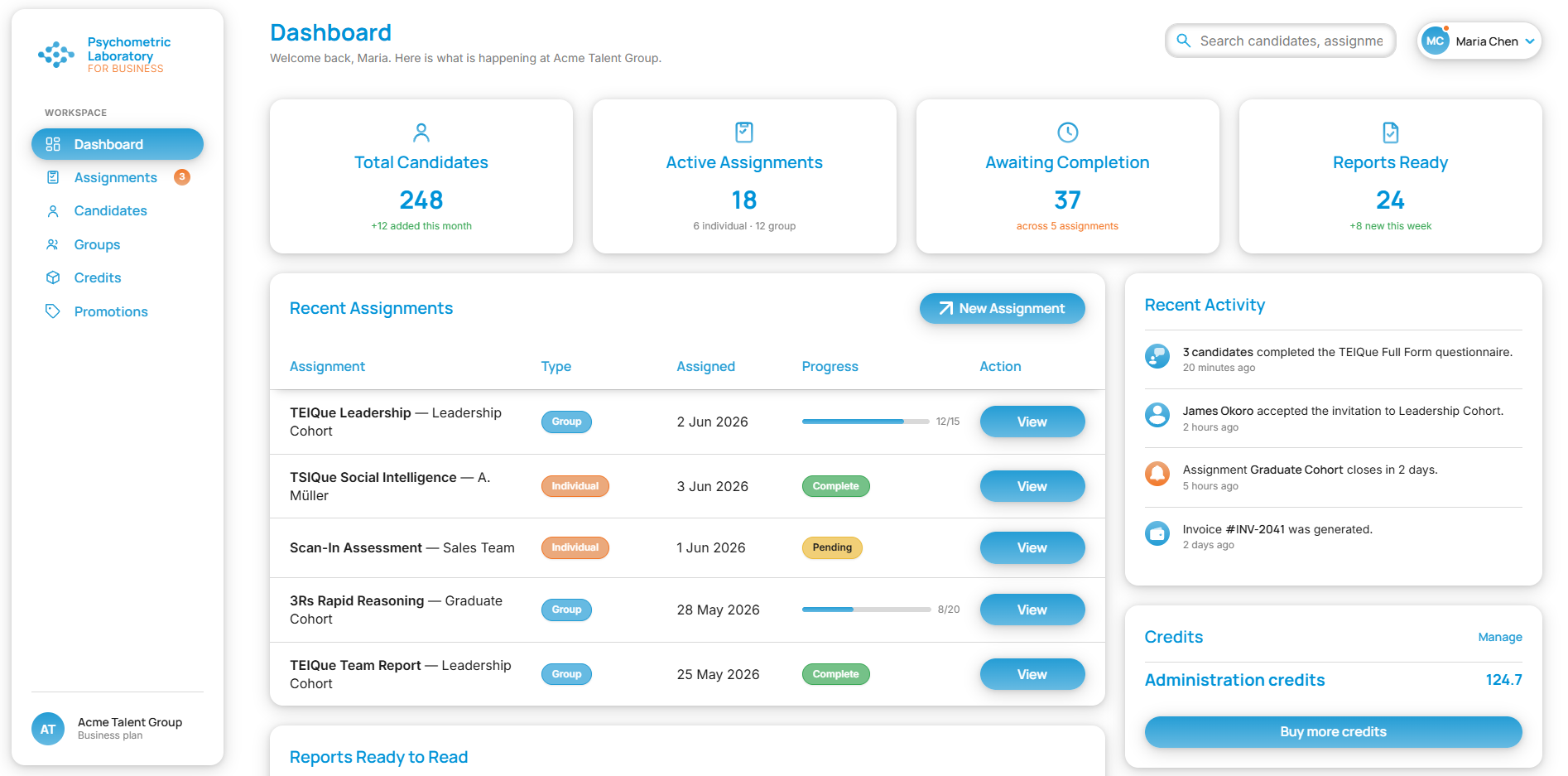Click the Groups people icon in sidebar

pos(53,244)
